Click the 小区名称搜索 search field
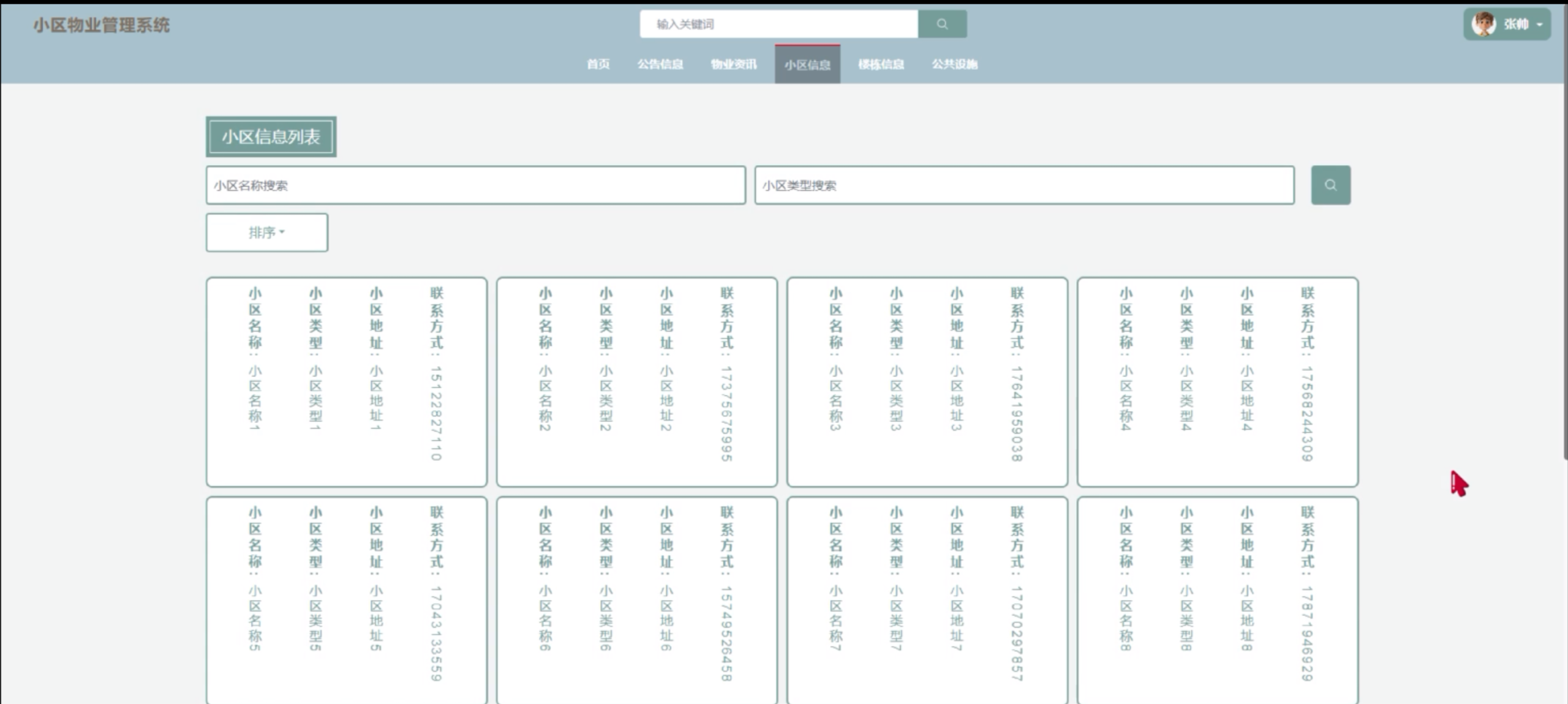Image resolution: width=1568 pixels, height=704 pixels. (x=475, y=185)
